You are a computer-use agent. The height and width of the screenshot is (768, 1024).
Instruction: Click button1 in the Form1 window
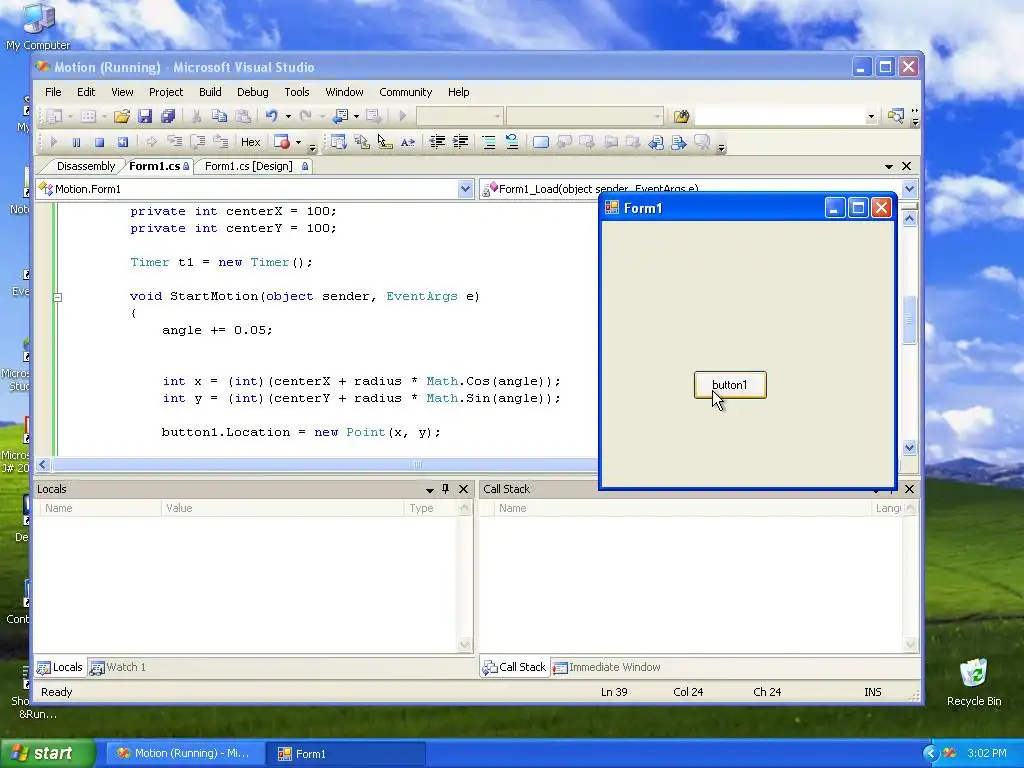[x=730, y=385]
